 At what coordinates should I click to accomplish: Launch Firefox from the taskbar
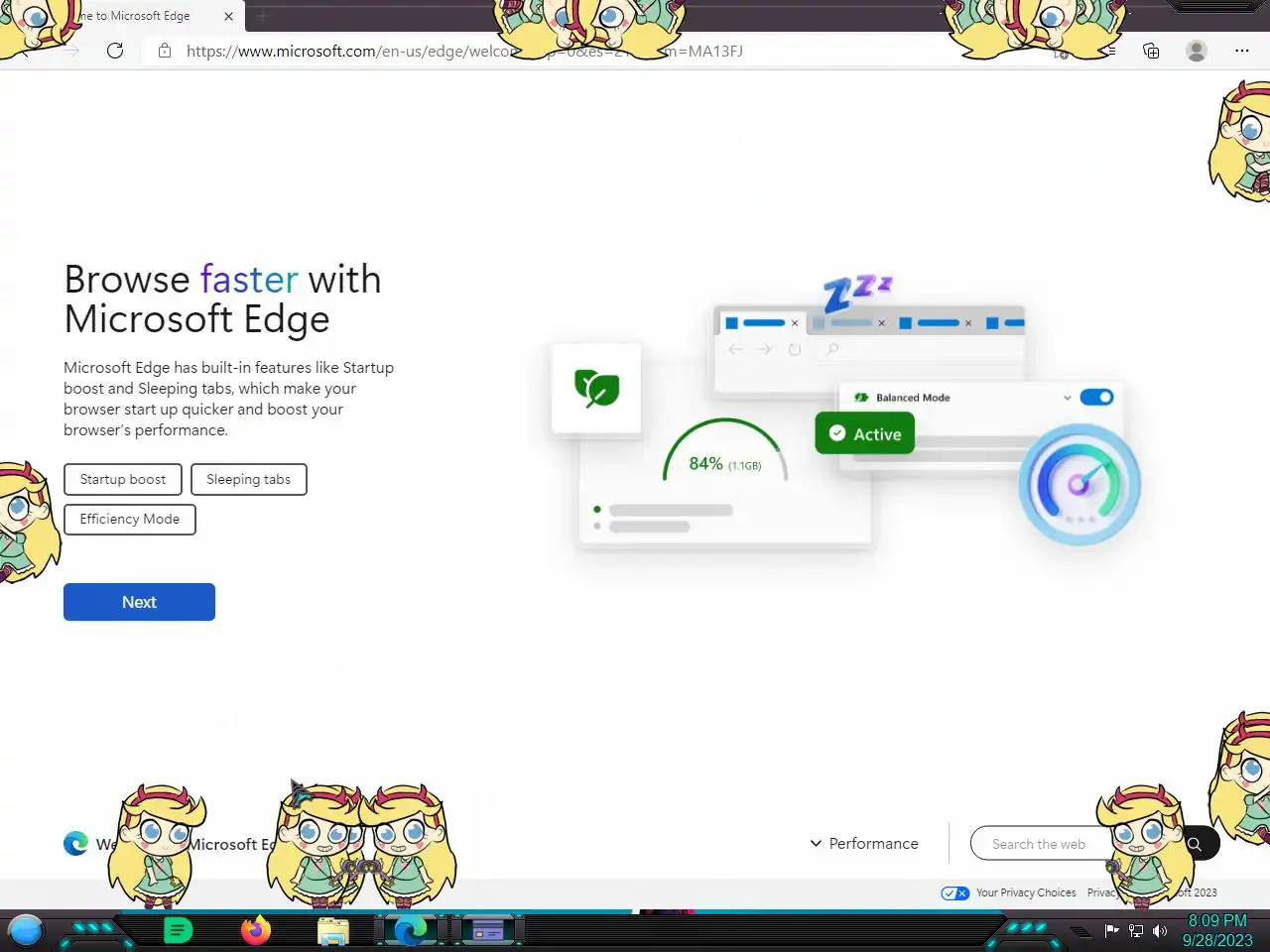[255, 930]
